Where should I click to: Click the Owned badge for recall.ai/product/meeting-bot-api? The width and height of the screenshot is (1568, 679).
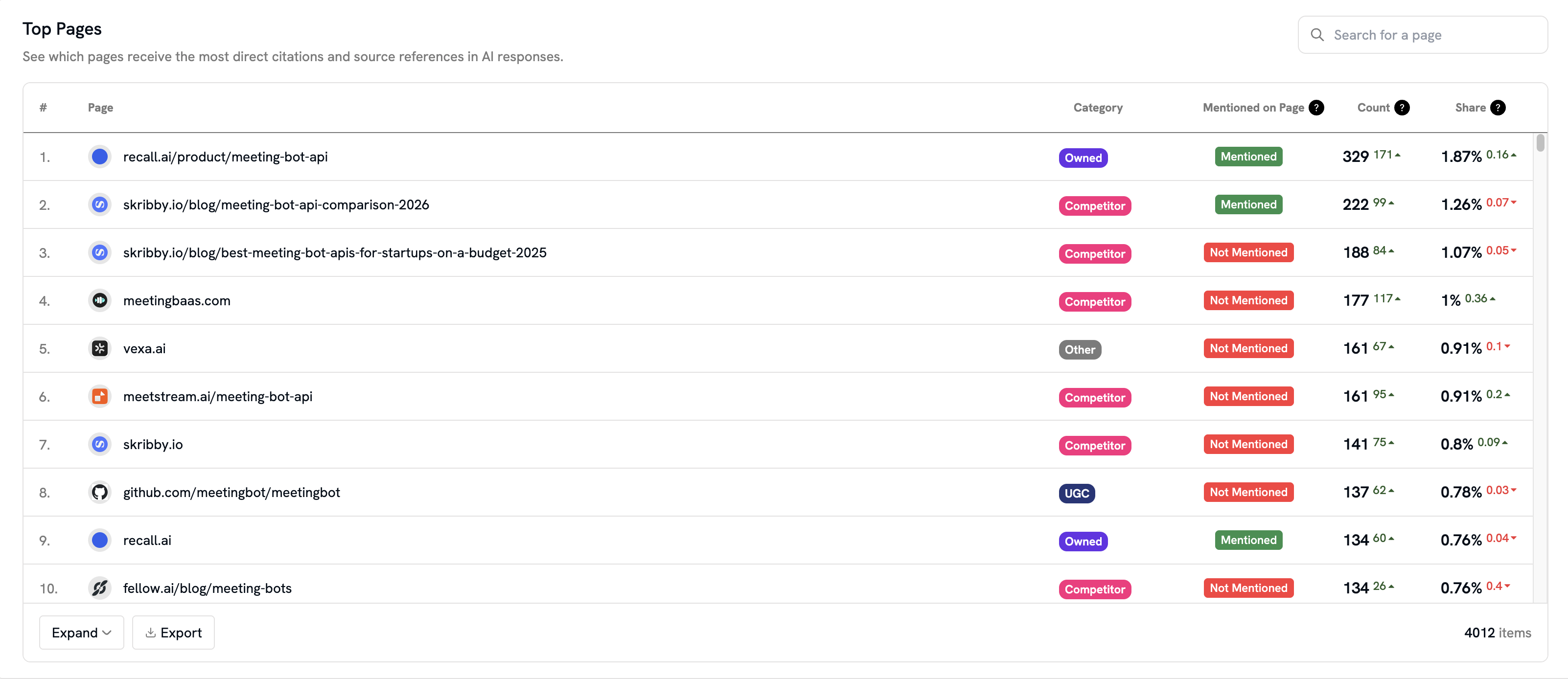pos(1083,158)
